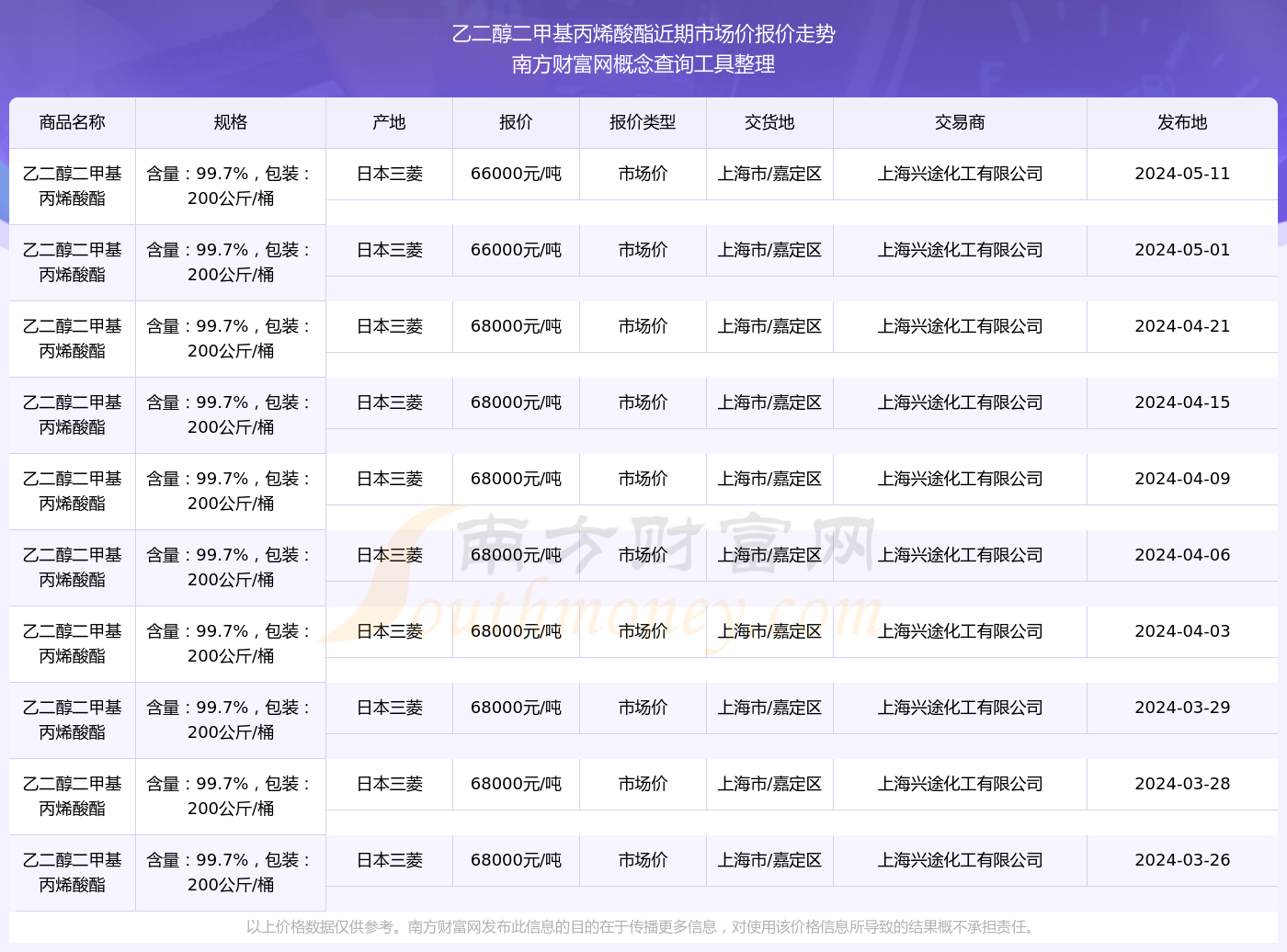Click the 报价 column header
The height and width of the screenshot is (952, 1287).
[516, 122]
